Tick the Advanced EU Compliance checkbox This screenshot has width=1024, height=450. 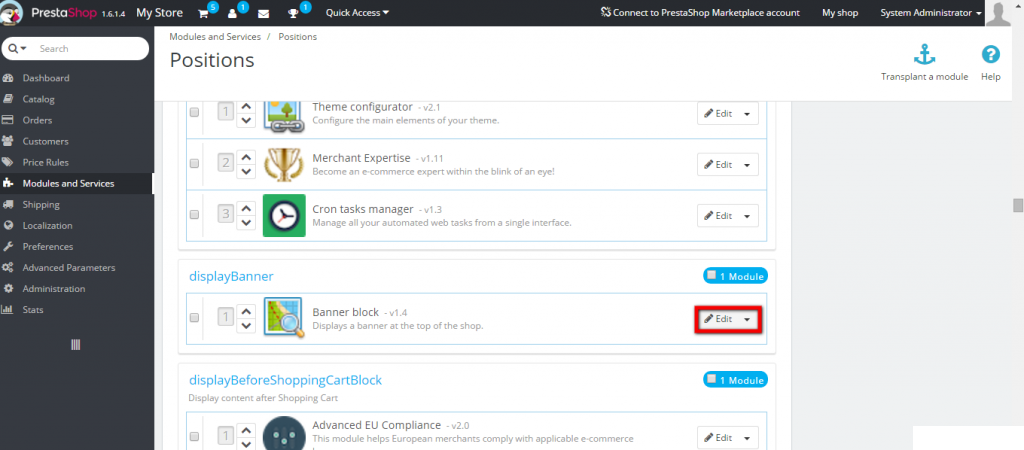pyautogui.click(x=194, y=437)
